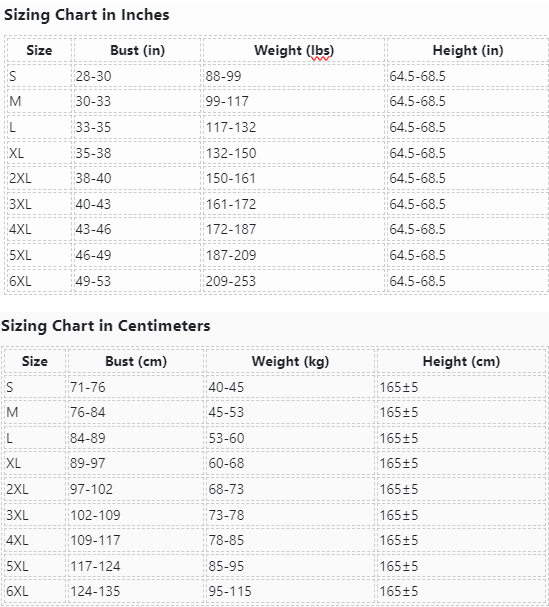The image size is (549, 607).
Task: Click the misspelled 'Weight (lbs)' header
Action: pos(294,50)
